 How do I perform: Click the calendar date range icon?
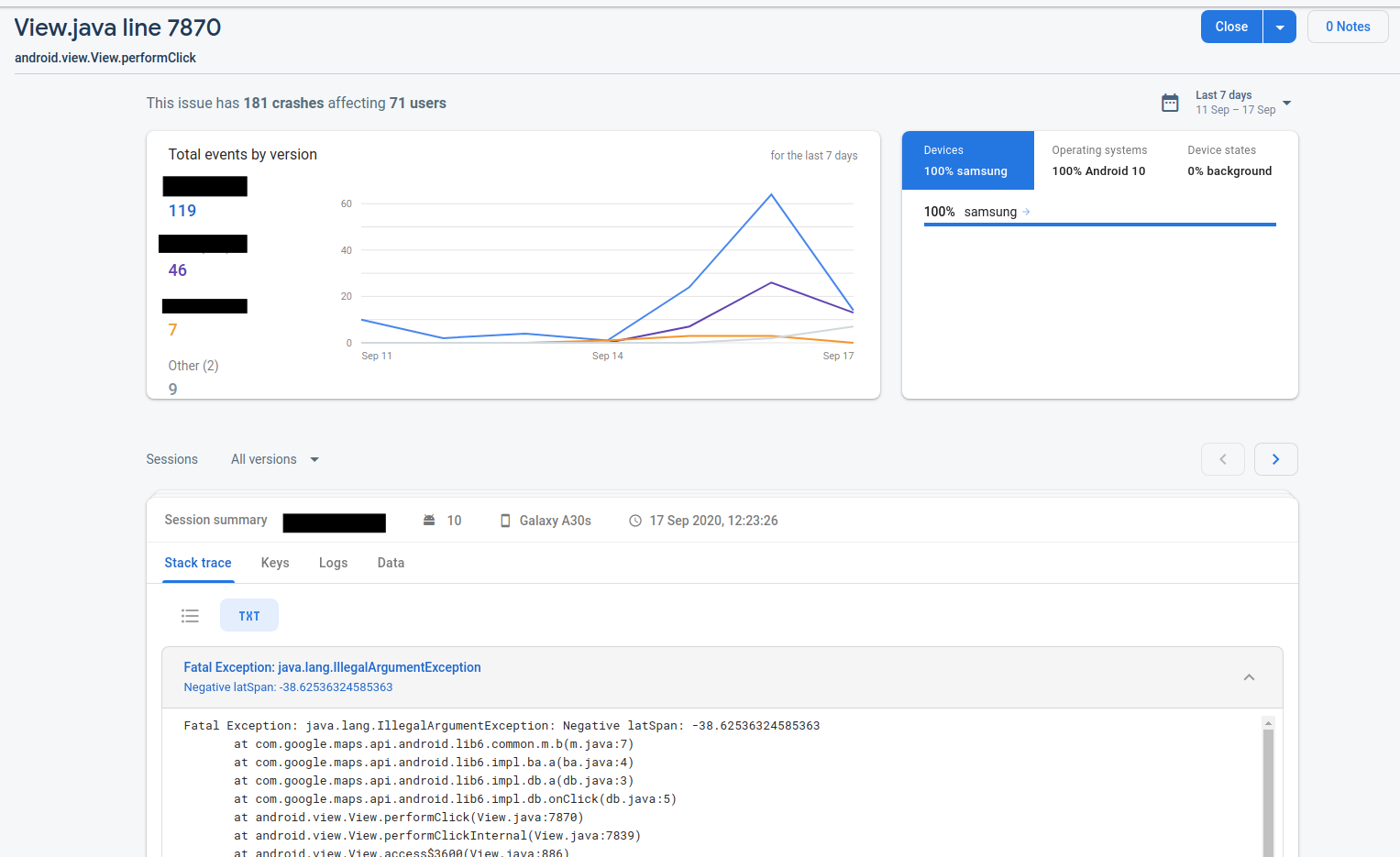[1170, 103]
